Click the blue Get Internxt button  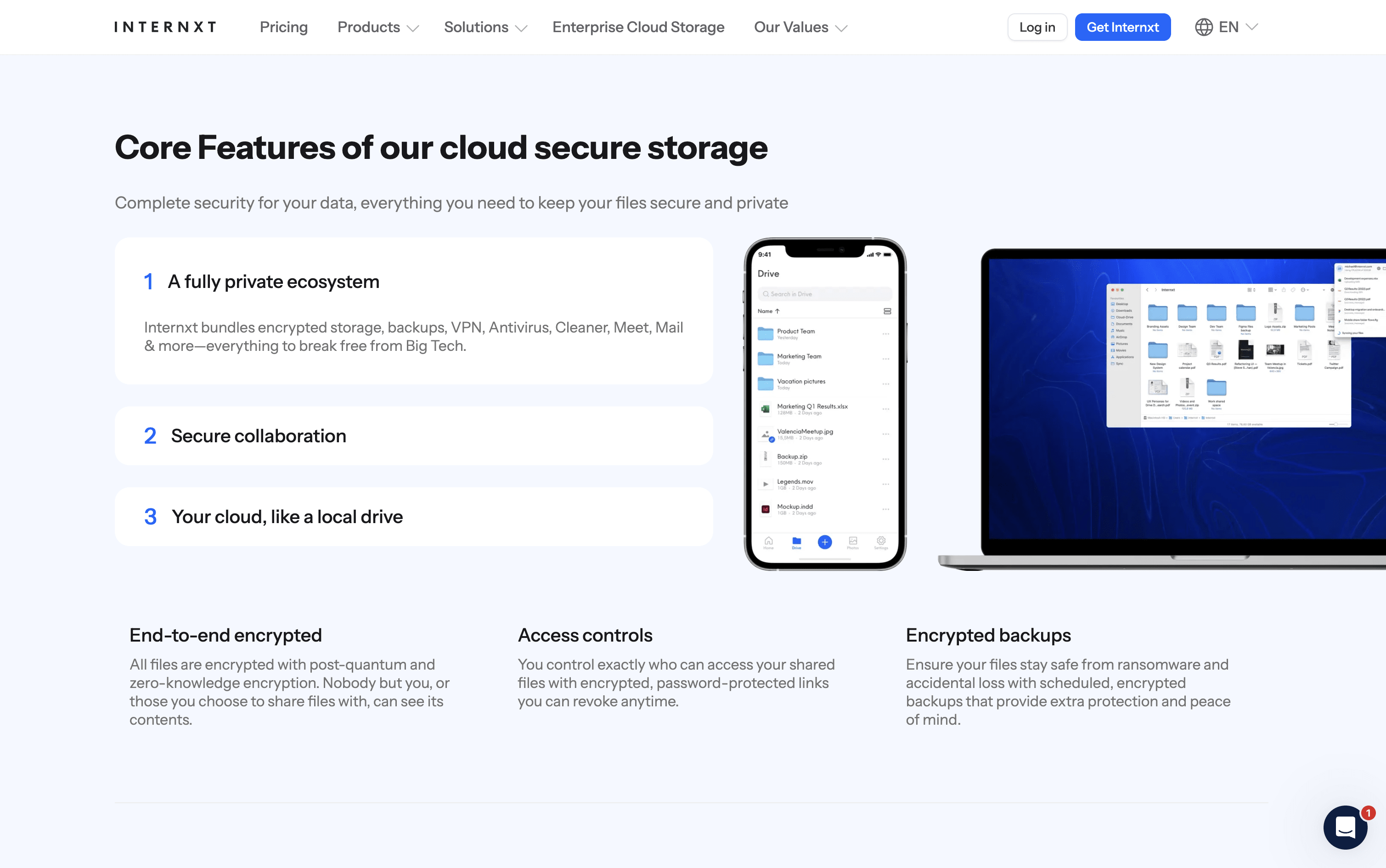pos(1122,27)
